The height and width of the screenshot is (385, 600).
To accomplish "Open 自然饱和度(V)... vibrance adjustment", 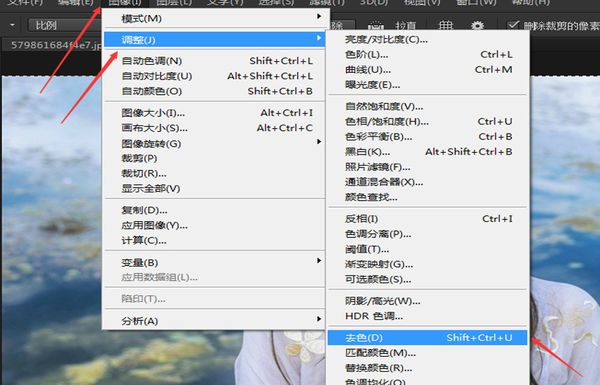I will click(428, 106).
